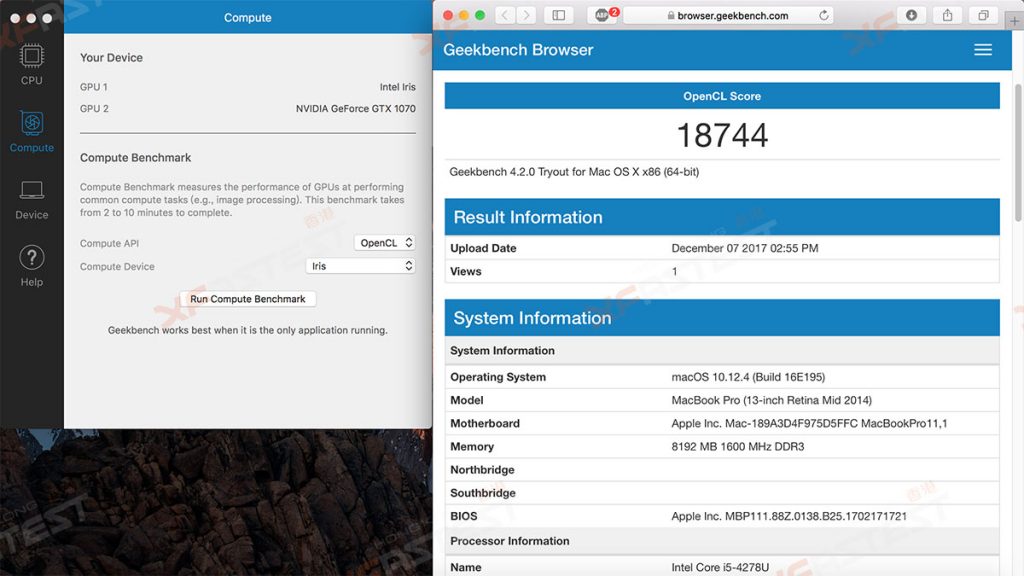This screenshot has height=576, width=1024.
Task: Click the 8192 MB 1600 MHz DDR3 value
Action: [737, 447]
